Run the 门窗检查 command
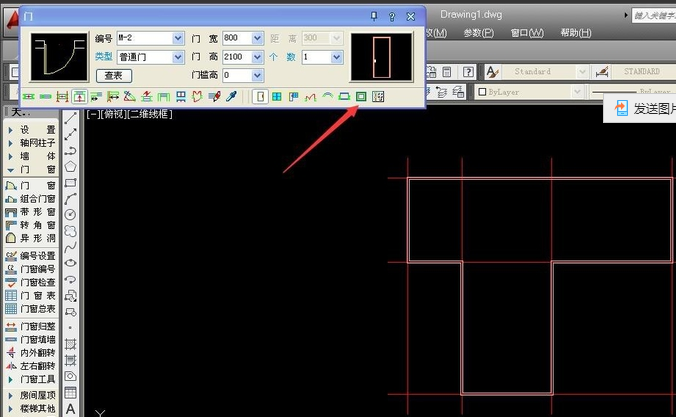Viewport: 676px width, 417px height. pyautogui.click(x=31, y=282)
